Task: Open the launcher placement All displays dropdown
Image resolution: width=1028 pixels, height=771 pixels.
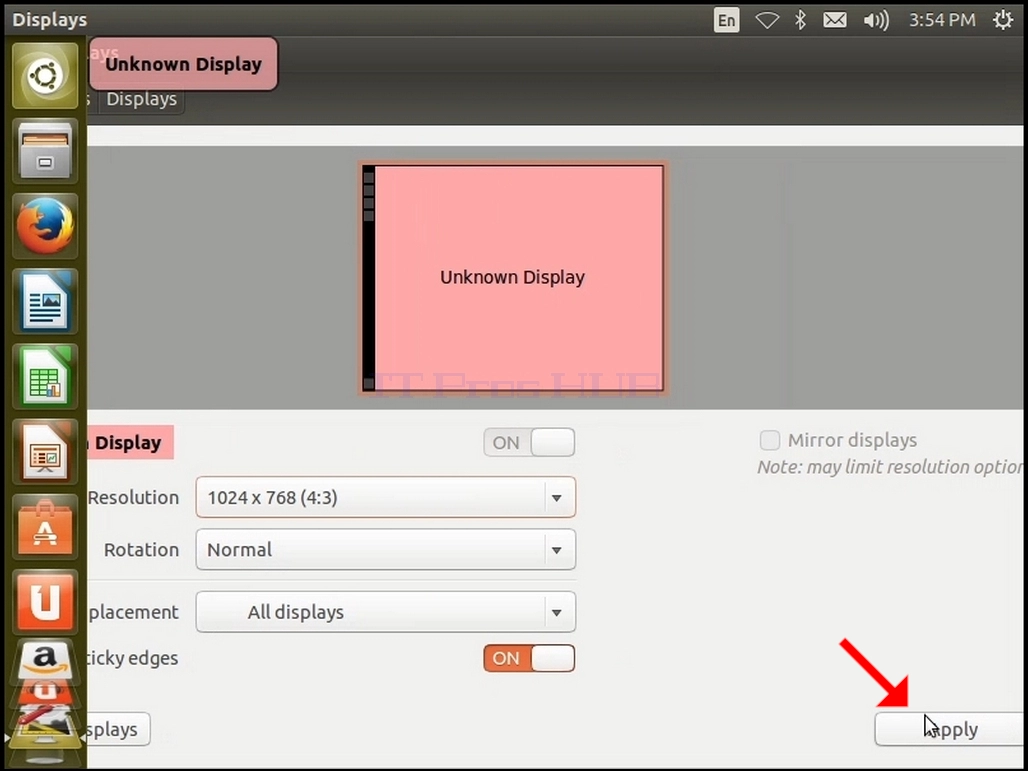Action: pos(386,612)
